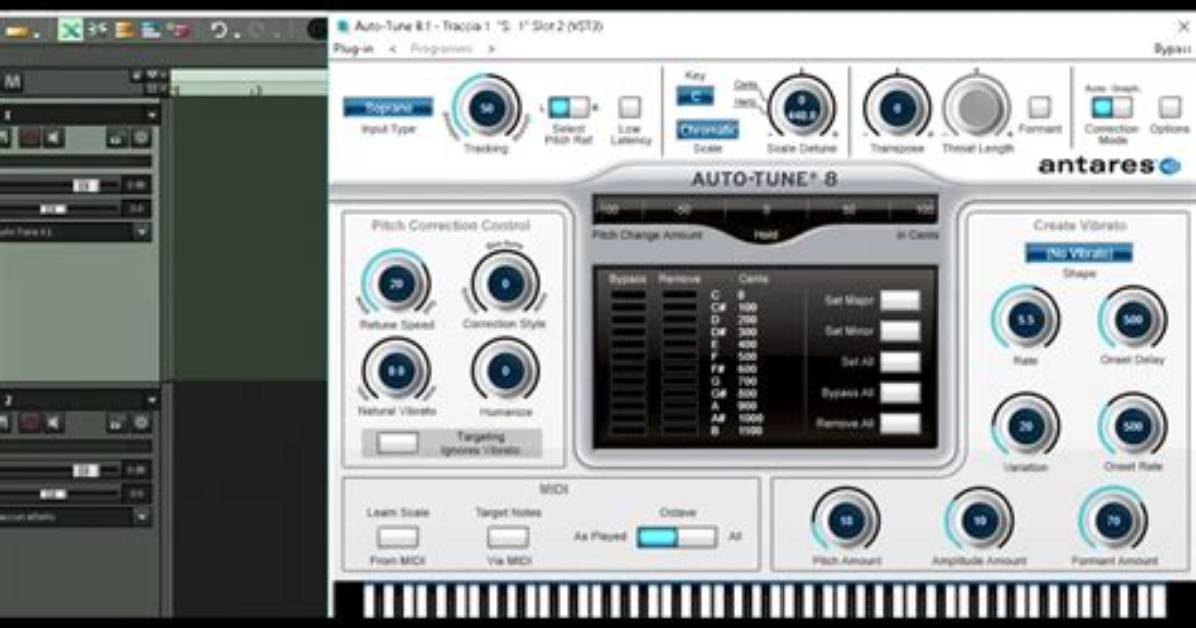This screenshot has width=1196, height=628.
Task: Click the Set Major button
Action: 900,301
